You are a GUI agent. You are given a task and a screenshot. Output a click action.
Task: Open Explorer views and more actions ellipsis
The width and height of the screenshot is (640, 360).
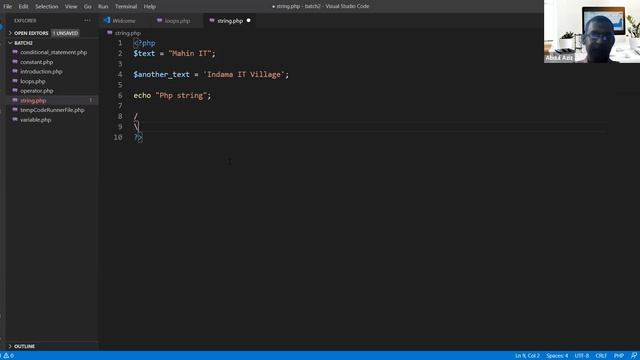pos(87,20)
